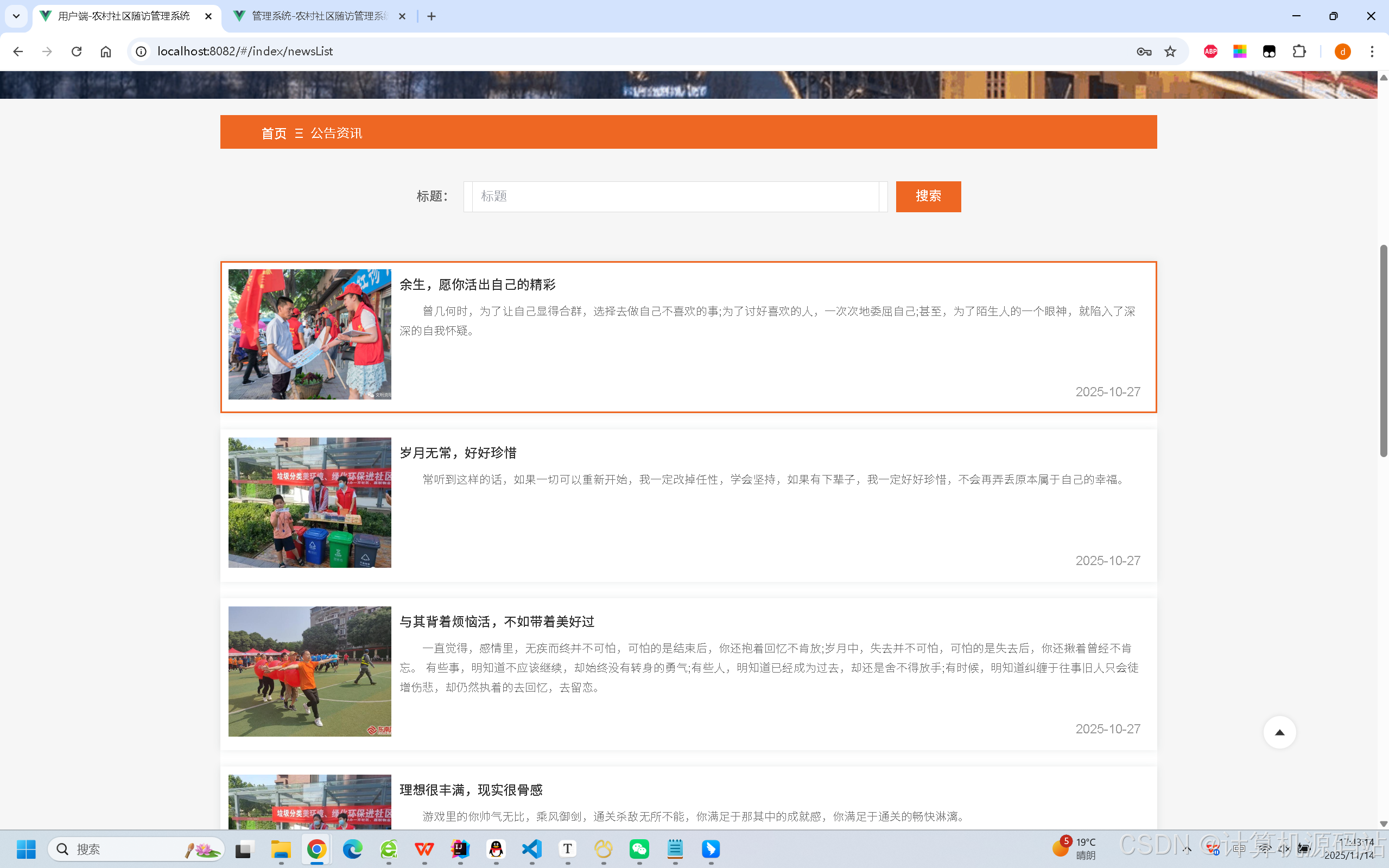Open Google Chrome on the taskbar

[316, 848]
